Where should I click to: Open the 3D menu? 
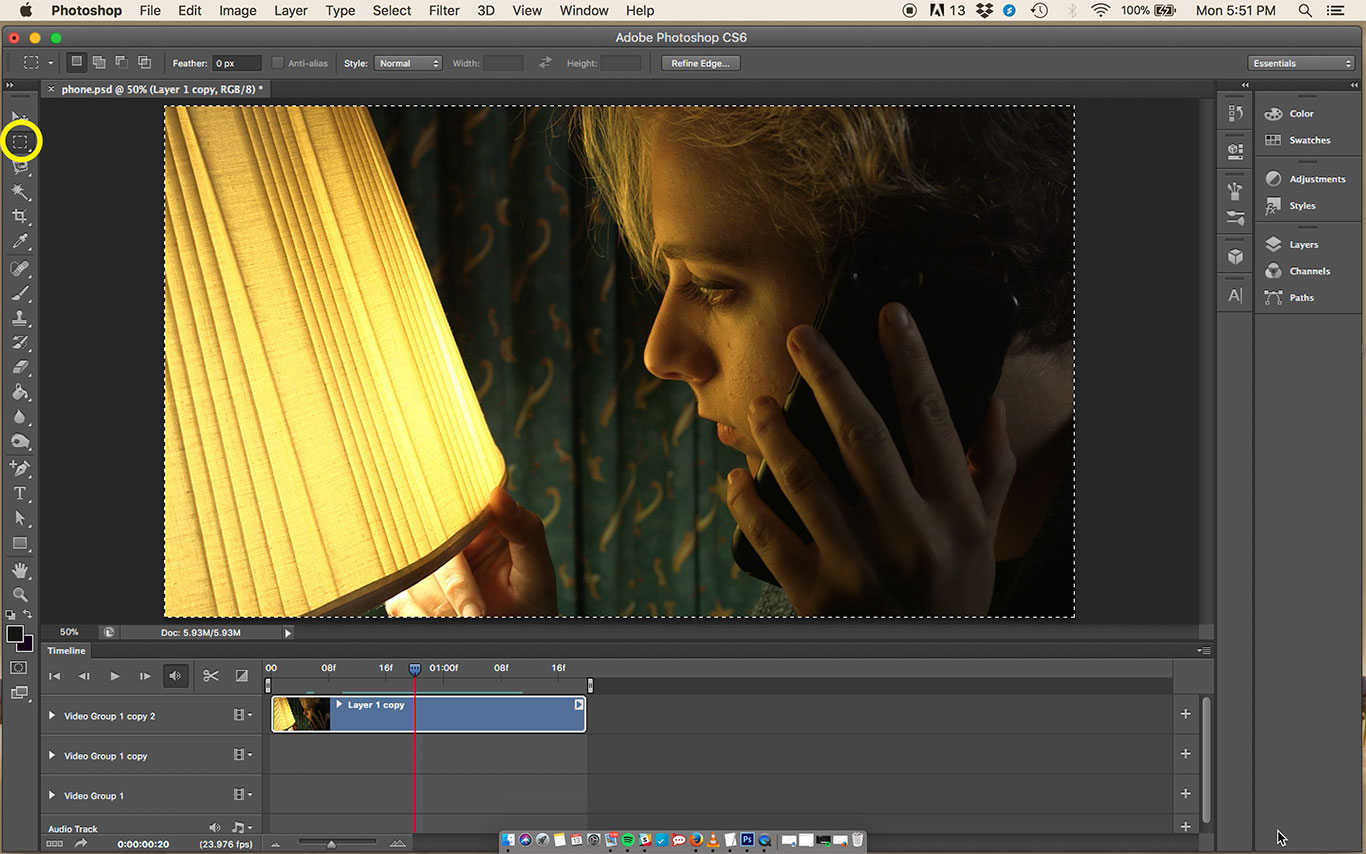(486, 11)
